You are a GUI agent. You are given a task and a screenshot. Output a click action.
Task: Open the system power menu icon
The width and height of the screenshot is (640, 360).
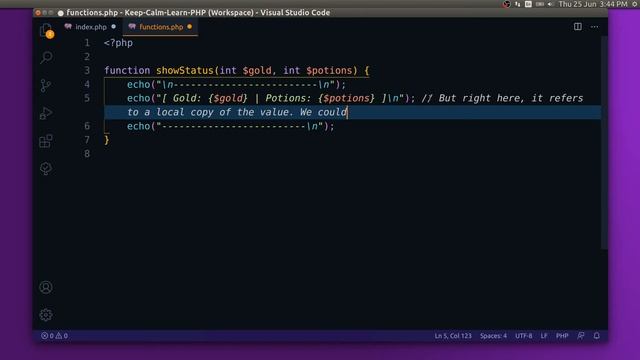coord(635,4)
